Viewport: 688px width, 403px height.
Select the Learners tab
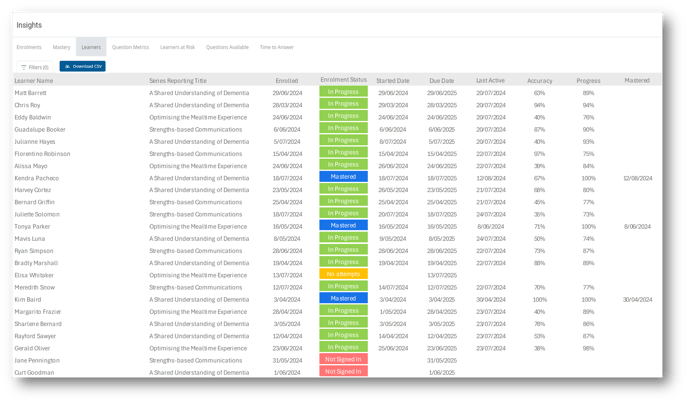pyautogui.click(x=91, y=47)
